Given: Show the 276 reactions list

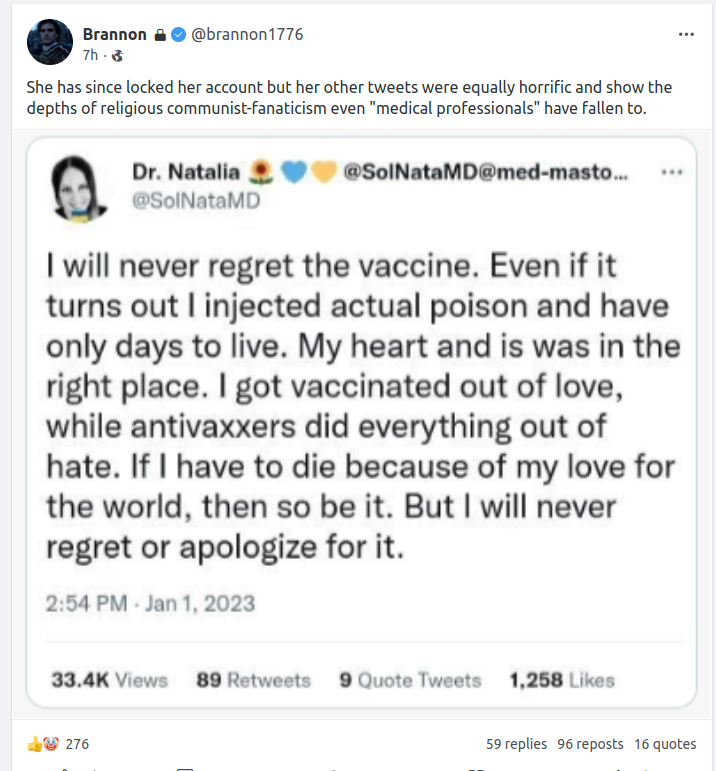Looking at the screenshot, I should (77, 744).
